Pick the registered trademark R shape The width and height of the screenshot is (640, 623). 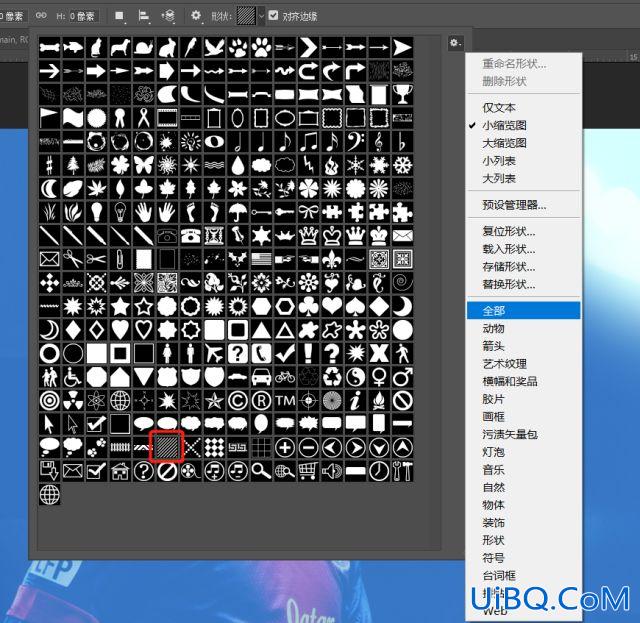tap(261, 400)
